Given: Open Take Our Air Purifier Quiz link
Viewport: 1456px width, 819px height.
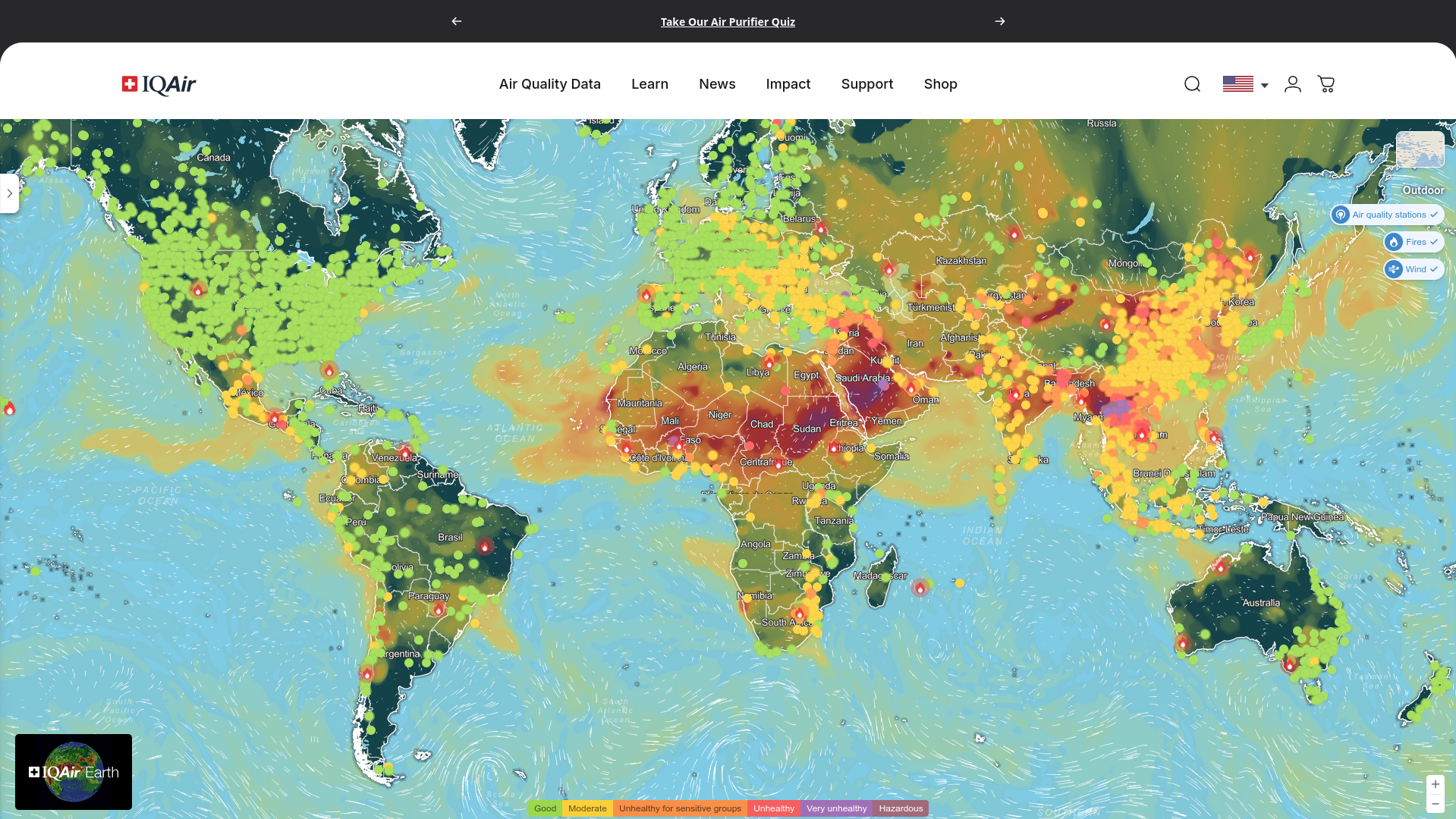Looking at the screenshot, I should 728,22.
